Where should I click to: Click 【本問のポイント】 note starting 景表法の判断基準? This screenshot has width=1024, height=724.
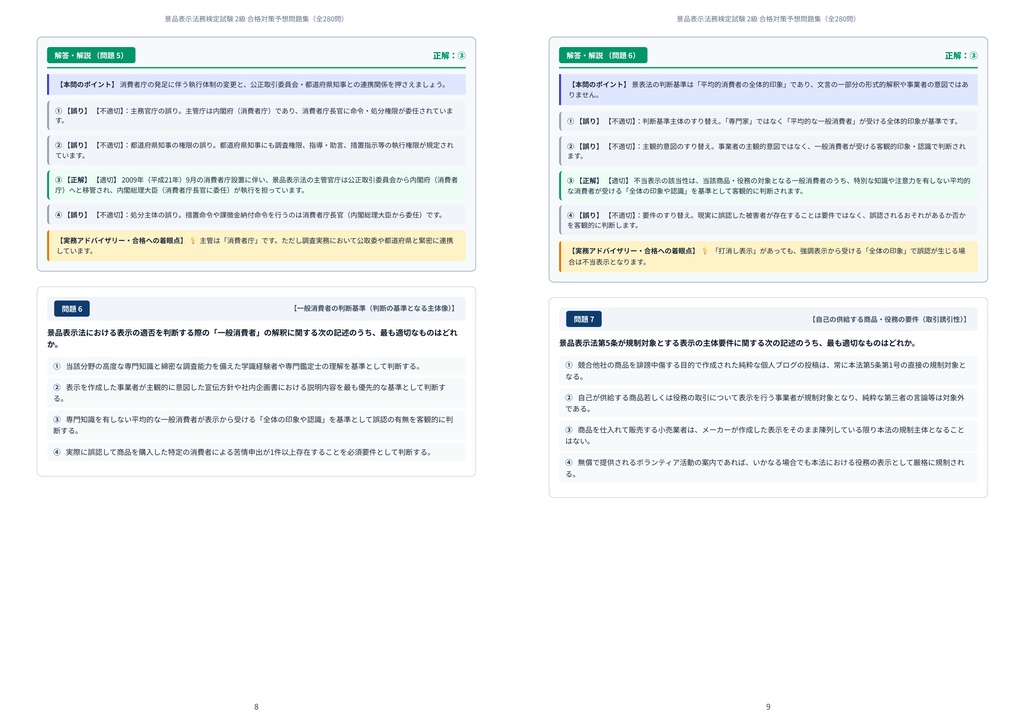pos(768,89)
